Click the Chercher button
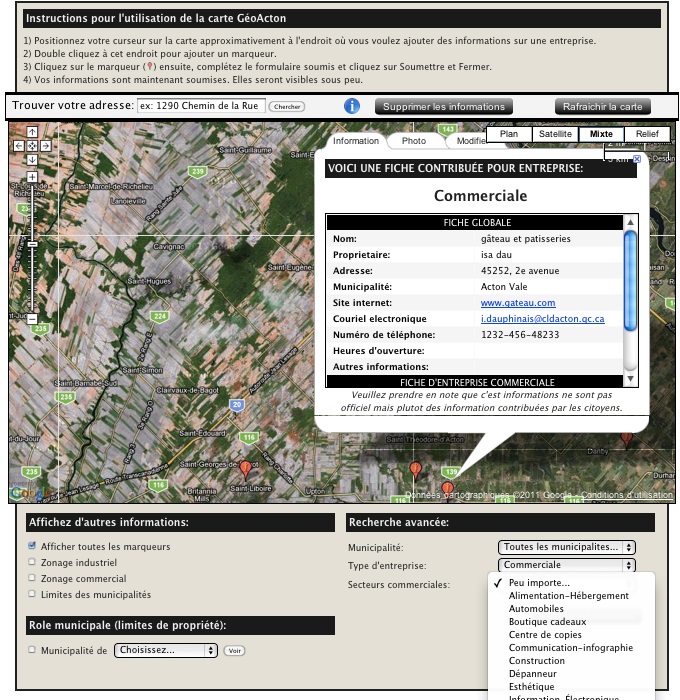Screen dimensions: 680x700 [x=287, y=107]
